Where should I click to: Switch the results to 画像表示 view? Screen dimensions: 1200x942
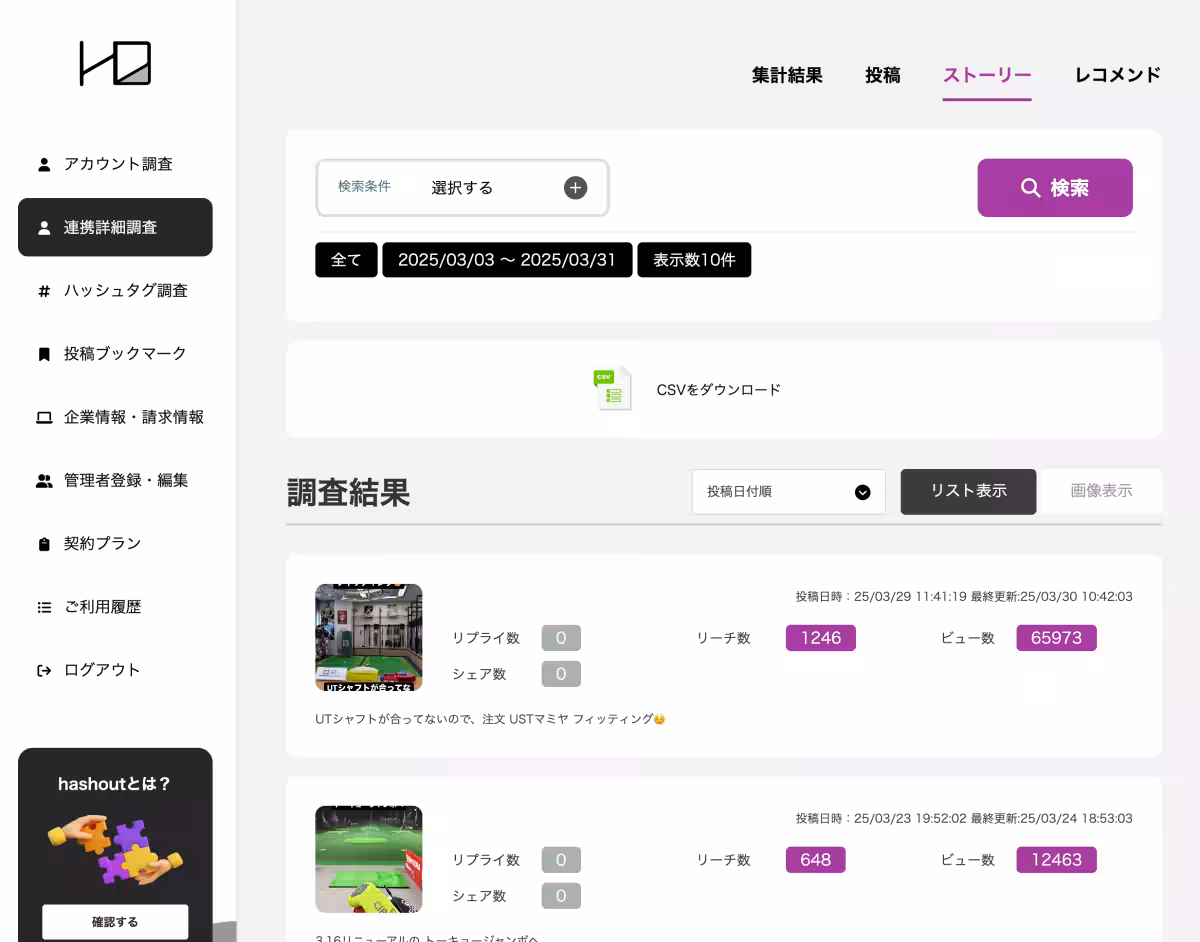point(1103,491)
